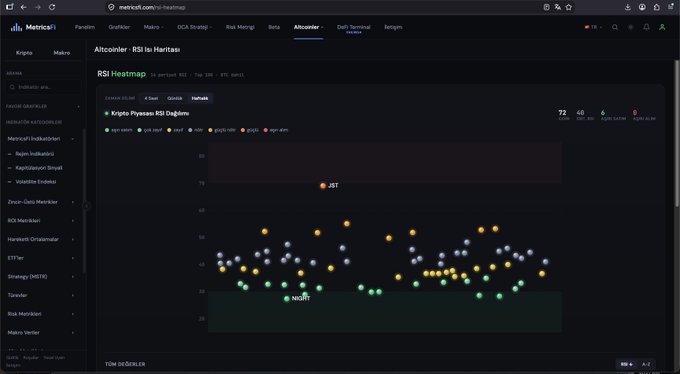Expand Risk Metrikleri category

(40, 314)
